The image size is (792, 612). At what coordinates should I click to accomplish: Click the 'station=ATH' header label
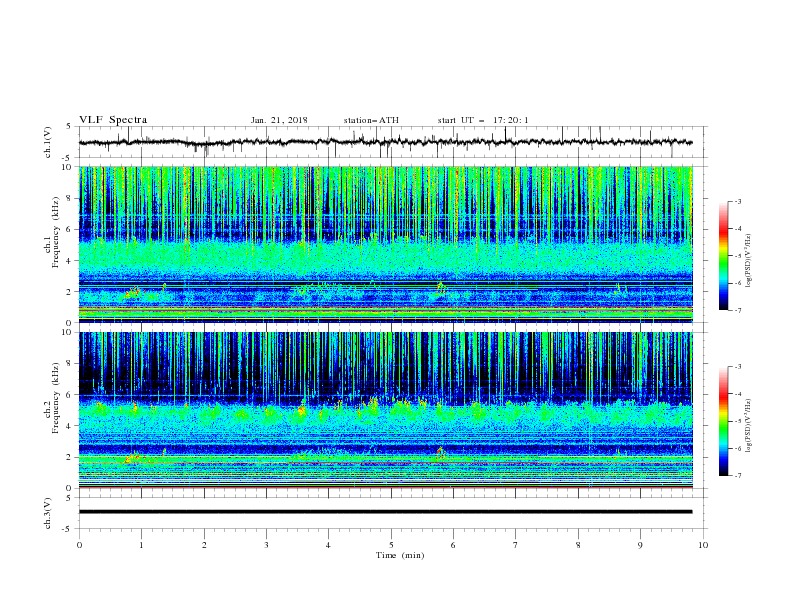[x=371, y=120]
